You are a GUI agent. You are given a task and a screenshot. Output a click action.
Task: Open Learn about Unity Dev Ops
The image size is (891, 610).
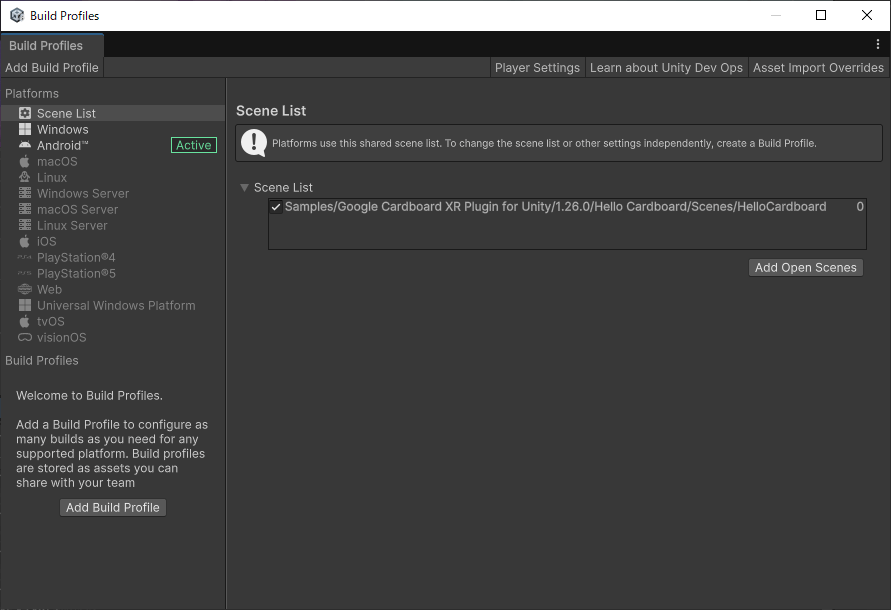click(x=666, y=68)
